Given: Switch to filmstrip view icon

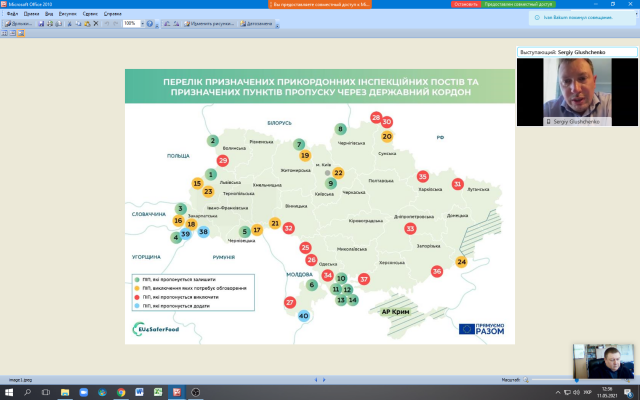Looking at the screenshot, I should point(12,32).
